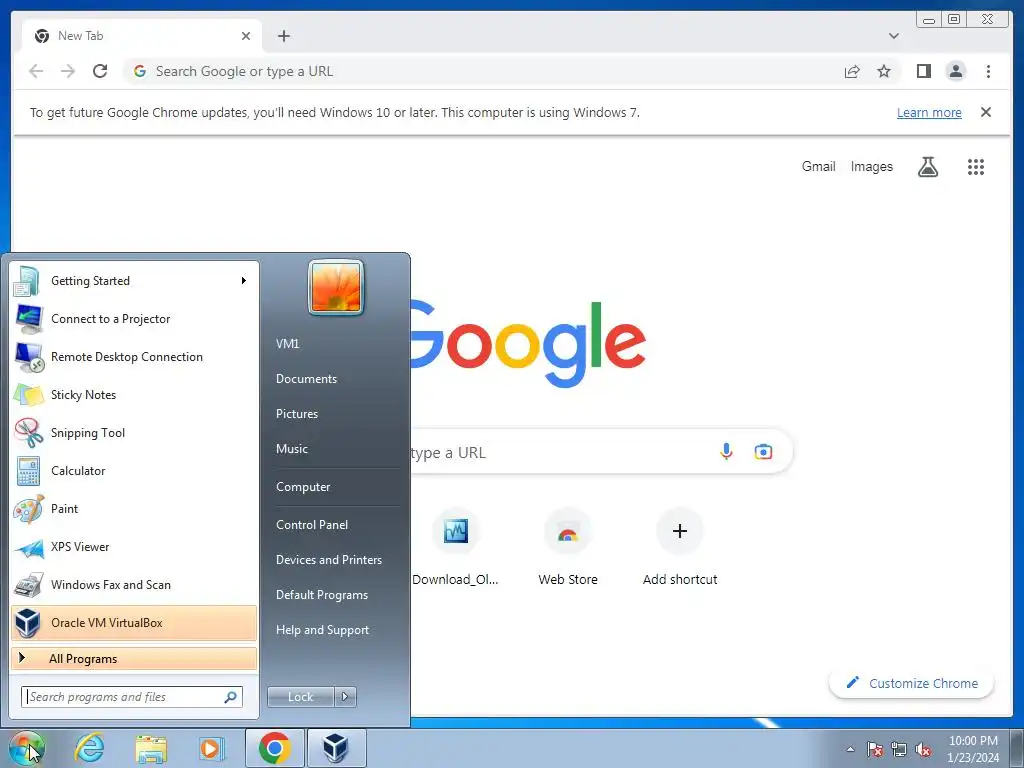Screen dimensions: 1024x768
Task: Open the VM1 user folder
Action: (x=287, y=344)
